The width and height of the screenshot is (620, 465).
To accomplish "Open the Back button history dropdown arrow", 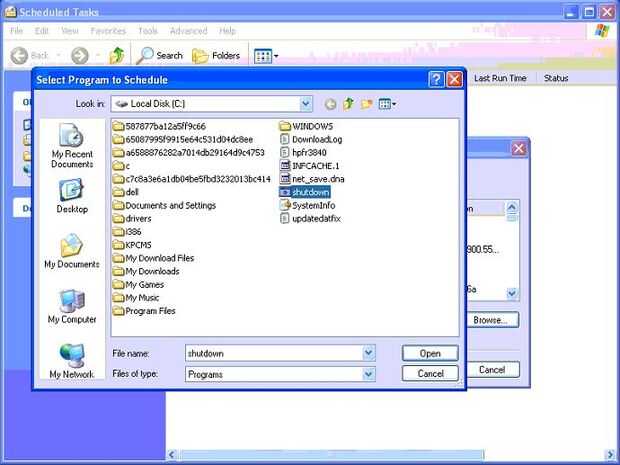I will [x=59, y=56].
